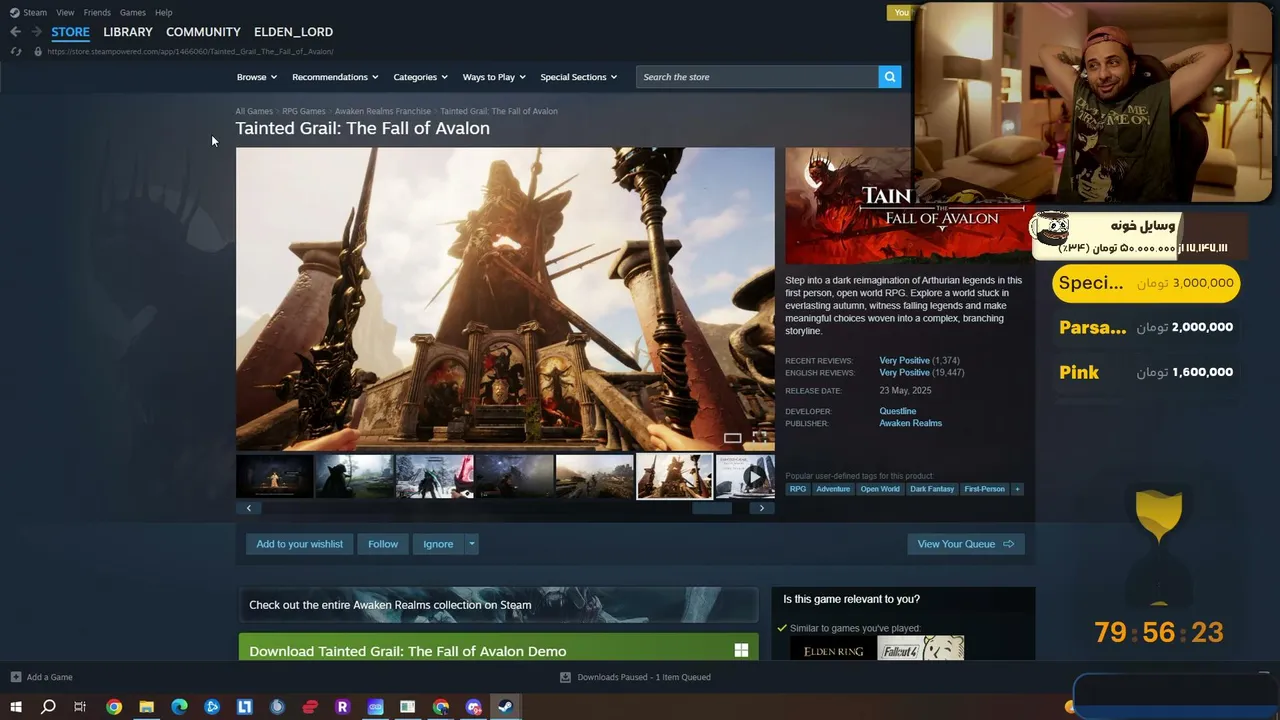Open the RPG Games breadcrumb

tap(304, 111)
